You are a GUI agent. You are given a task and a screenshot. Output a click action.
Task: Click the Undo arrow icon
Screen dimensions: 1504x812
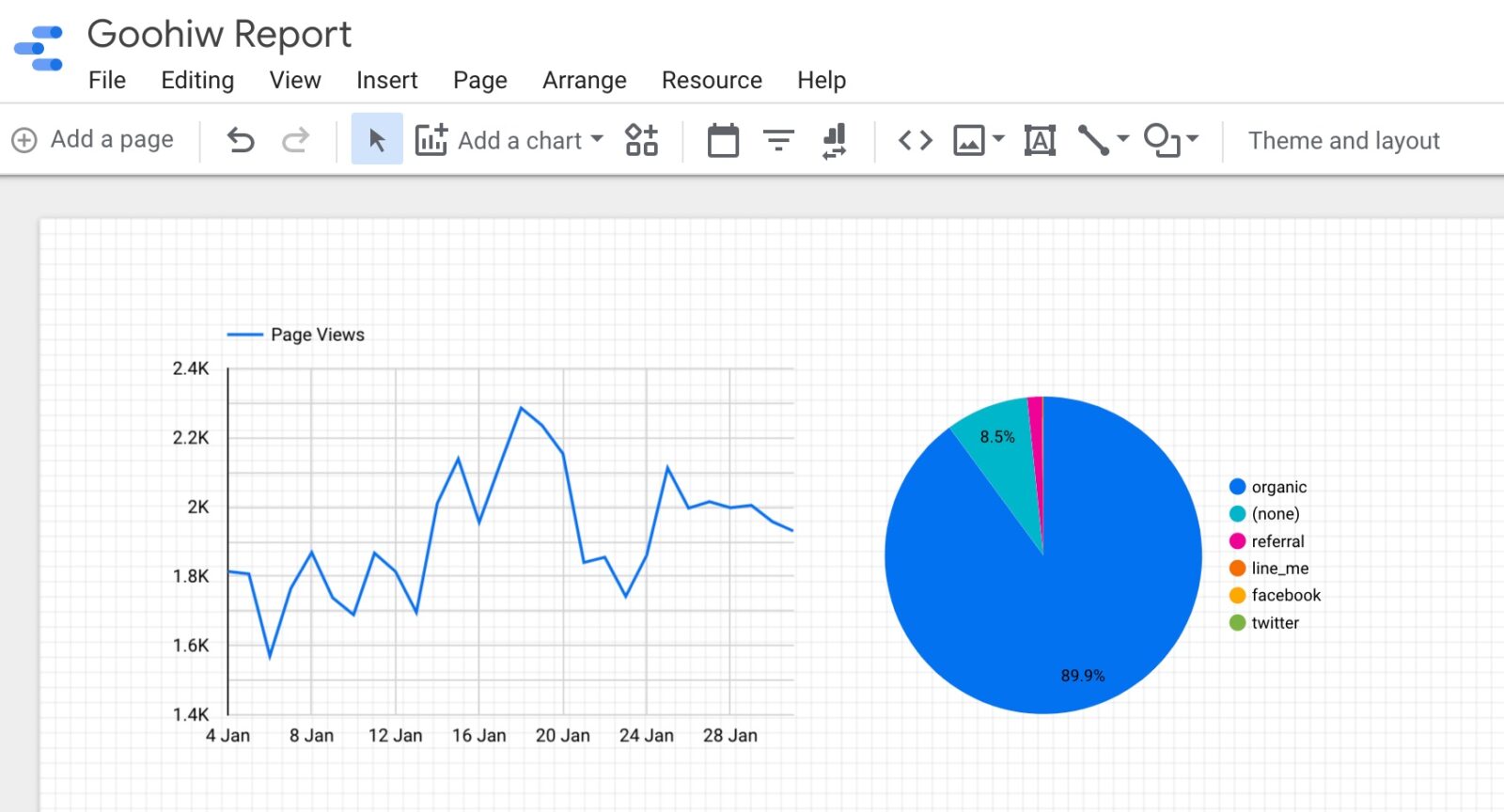(x=241, y=140)
